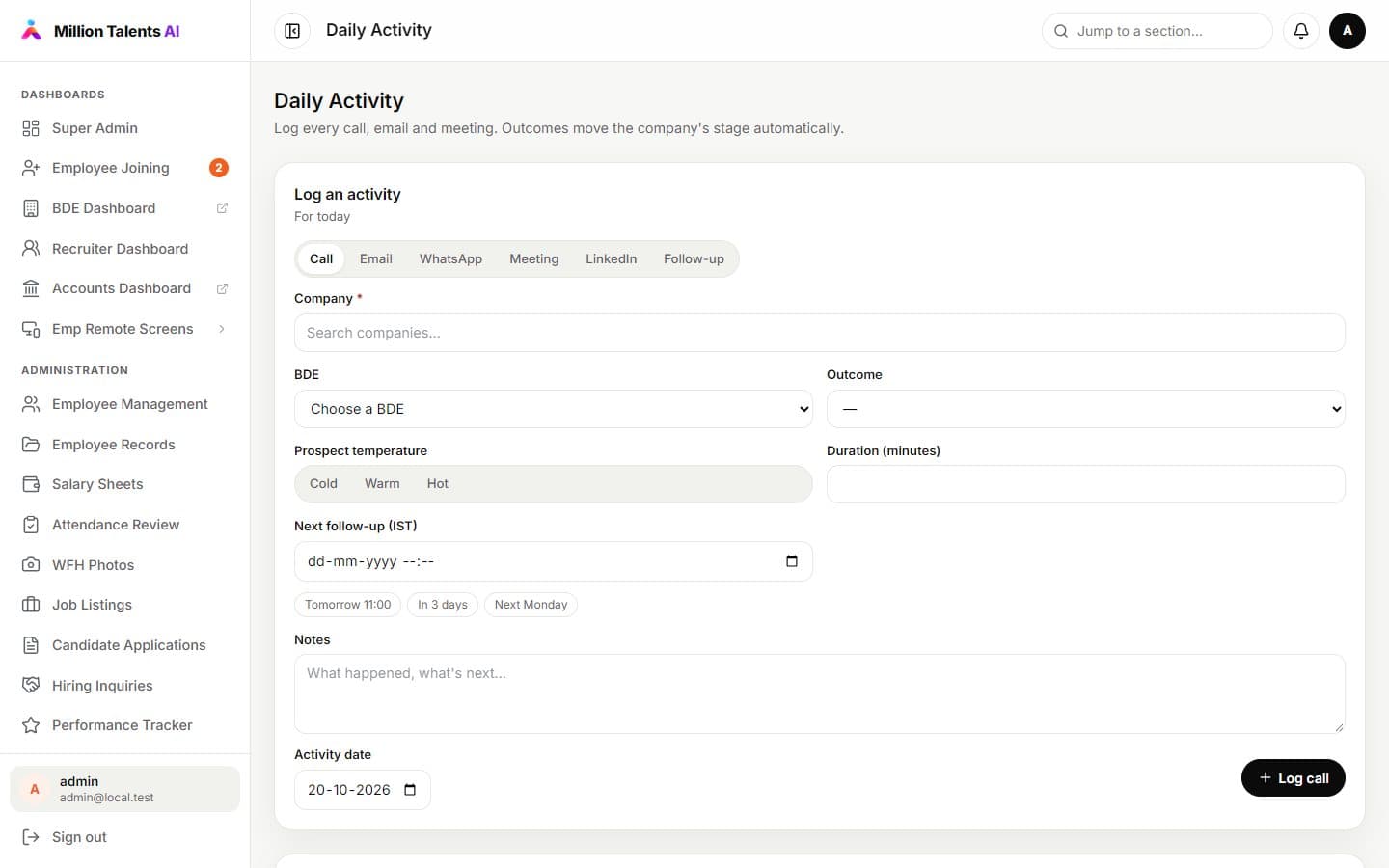Image resolution: width=1389 pixels, height=868 pixels.
Task: Open BDE Dashboard external link icon
Action: tap(222, 208)
